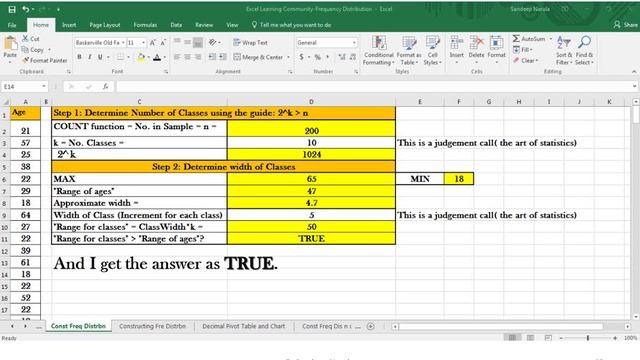The image size is (640, 360).
Task: Add a new sheet with plus icon
Action: [x=371, y=326]
